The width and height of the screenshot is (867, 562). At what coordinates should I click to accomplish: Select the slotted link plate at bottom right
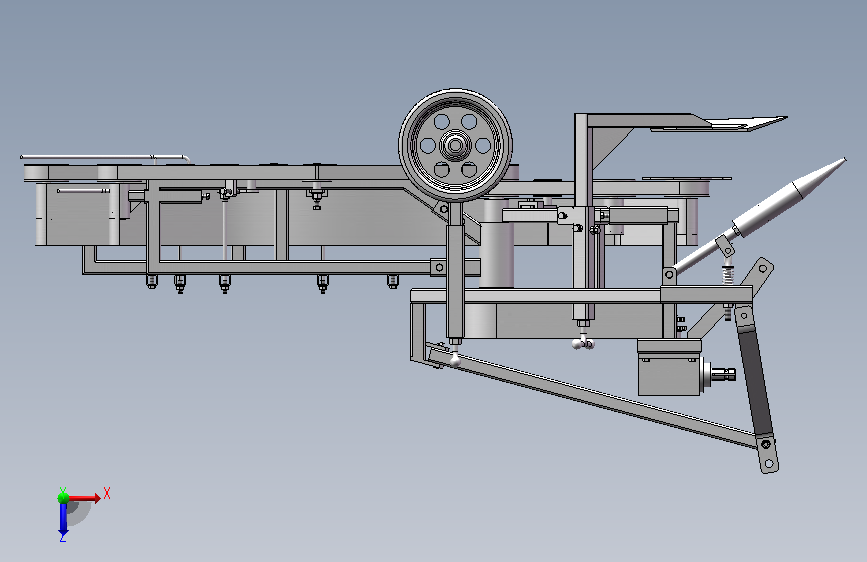(767, 454)
